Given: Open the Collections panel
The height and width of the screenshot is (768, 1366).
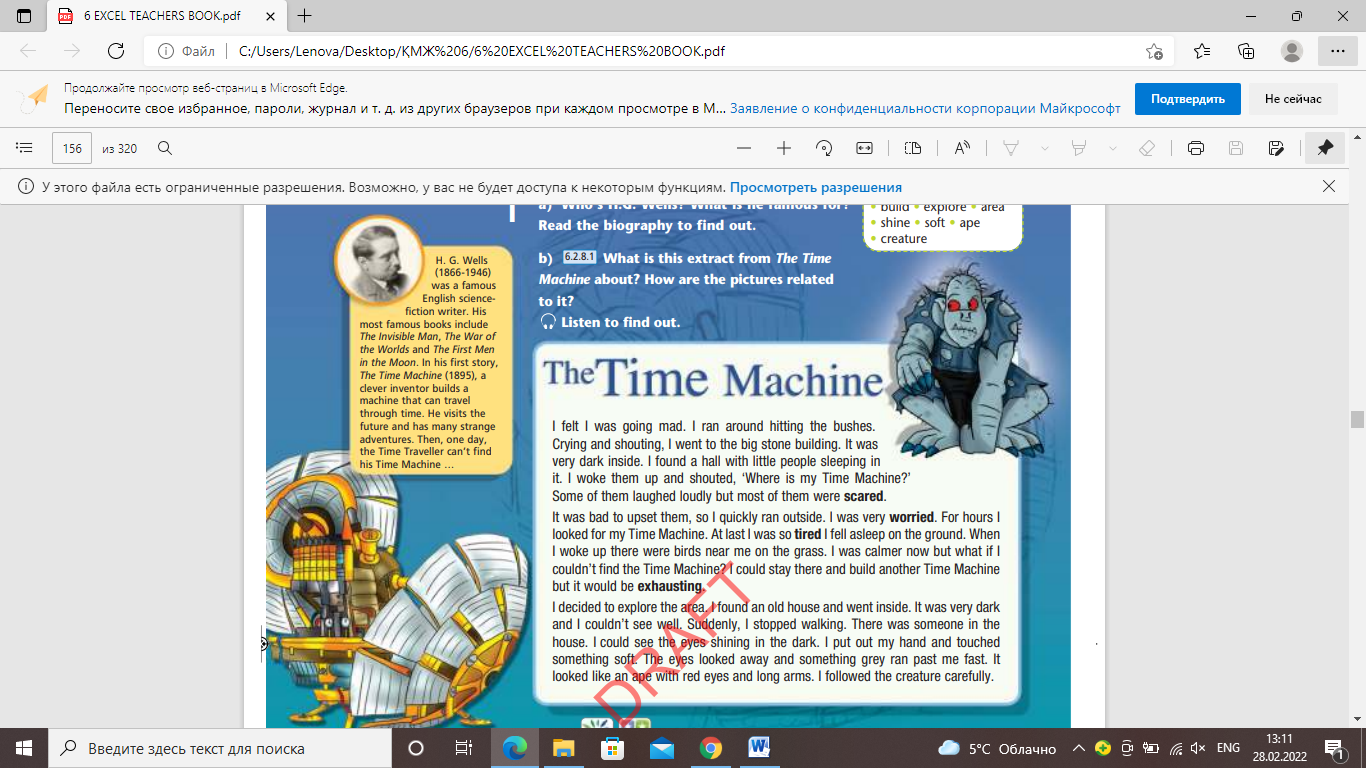Looking at the screenshot, I should 1246,51.
